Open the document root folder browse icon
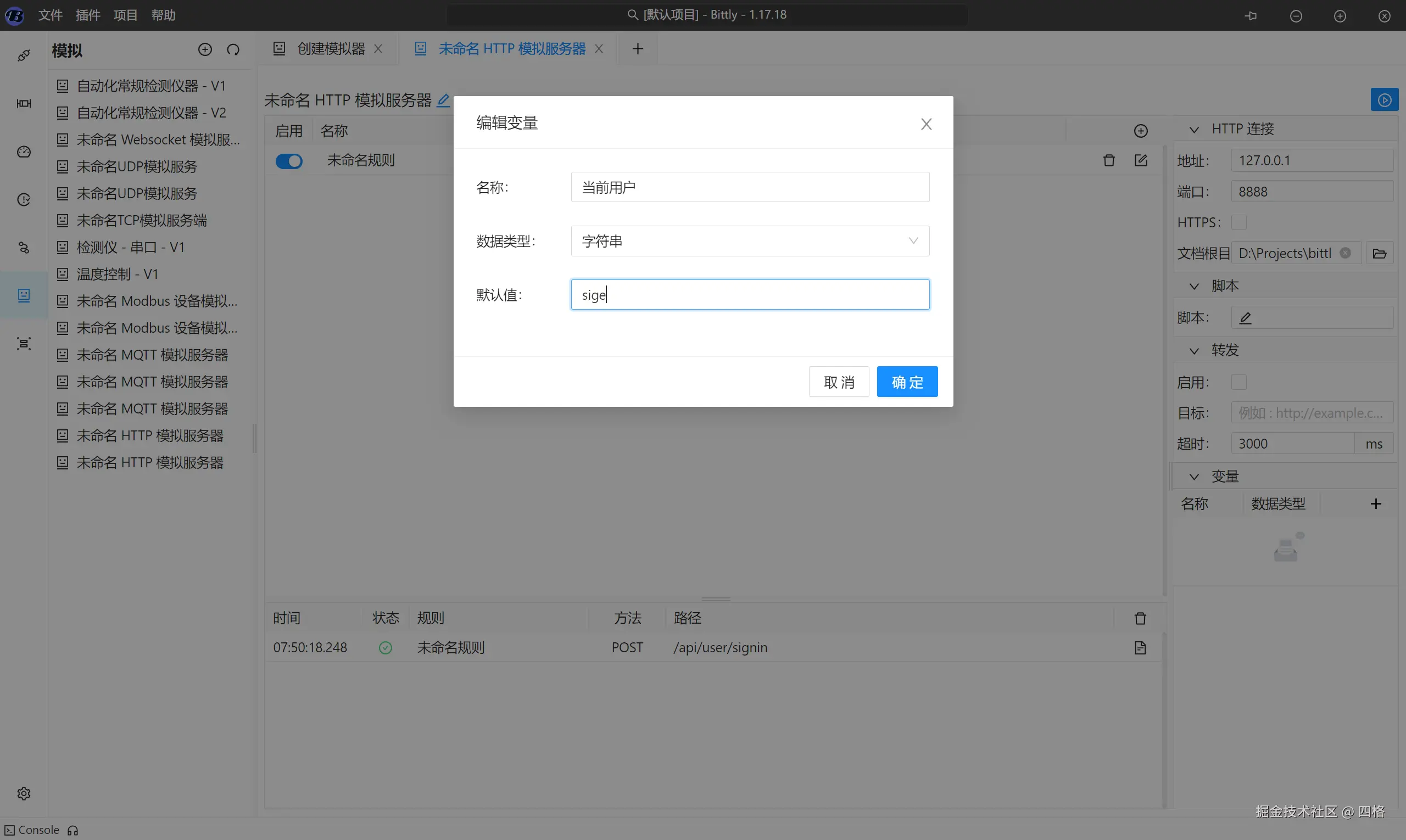Image resolution: width=1406 pixels, height=840 pixels. point(1380,254)
